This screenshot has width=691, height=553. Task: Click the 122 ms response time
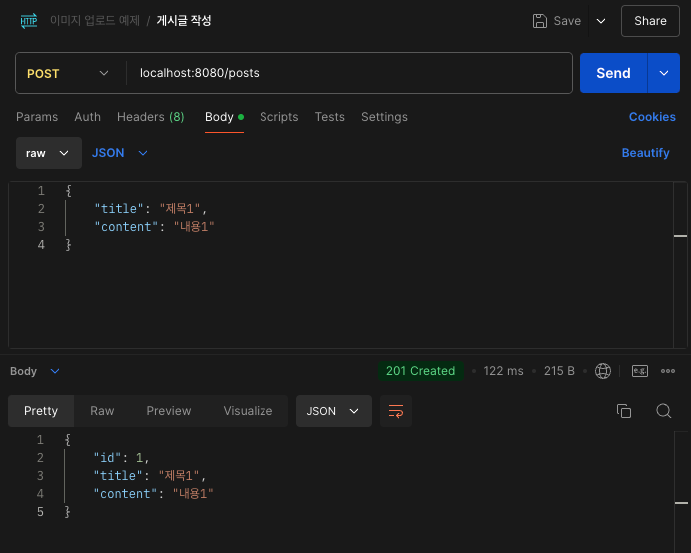click(503, 371)
